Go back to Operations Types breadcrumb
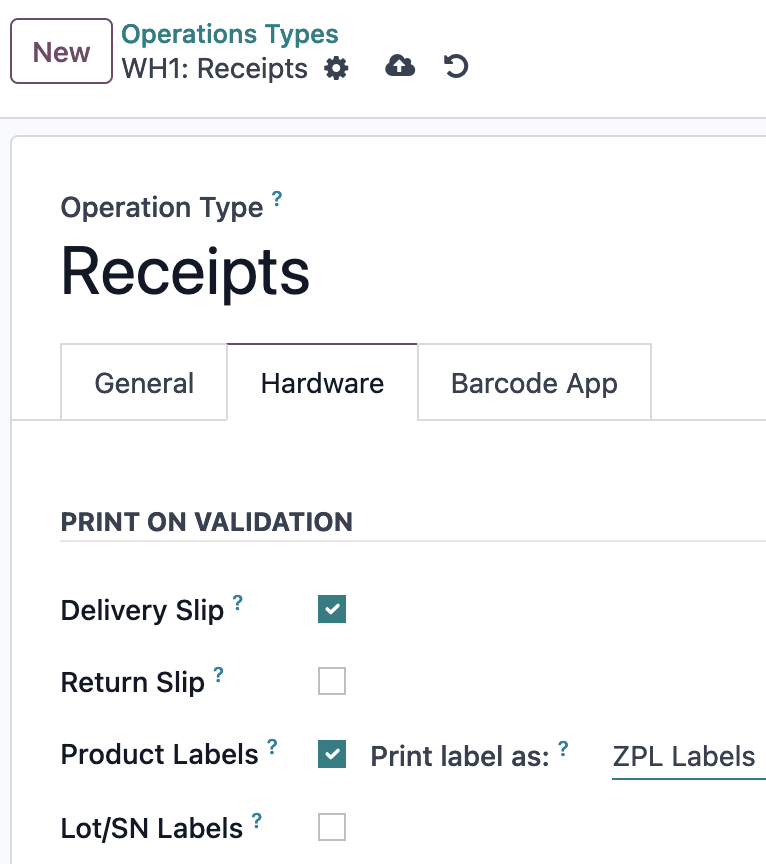The image size is (766, 864). coord(229,34)
